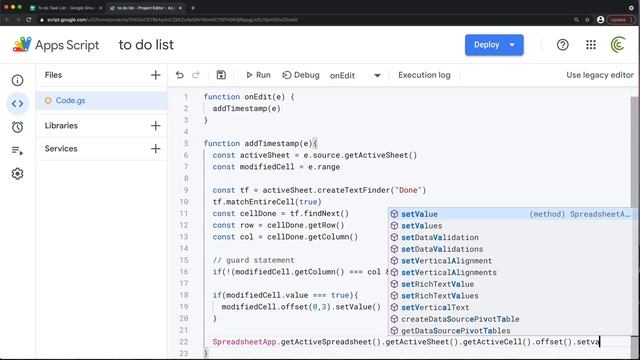Click the browser profile icon
The image size is (640, 360).
(600, 20)
